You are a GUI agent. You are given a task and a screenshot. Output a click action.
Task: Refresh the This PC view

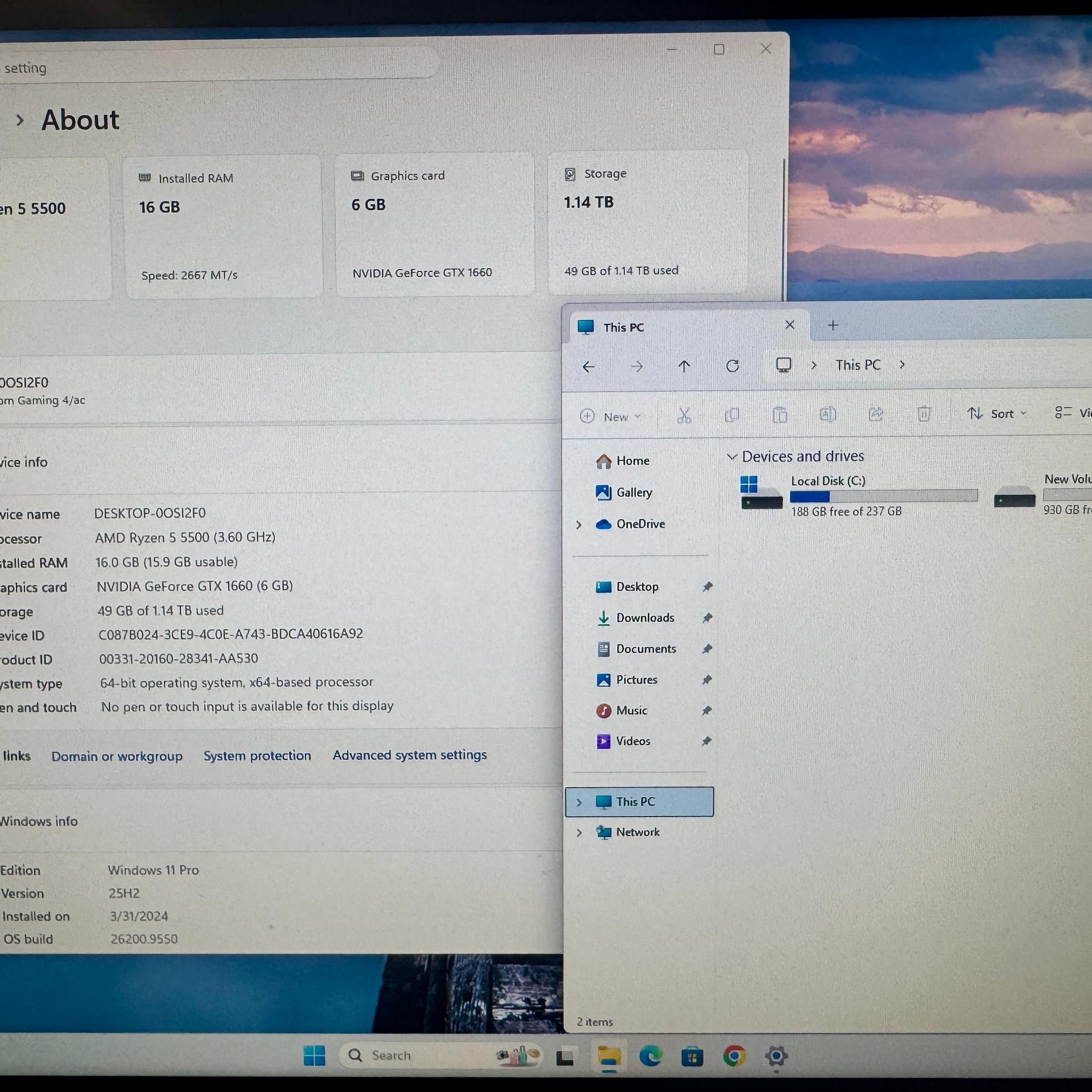click(x=733, y=366)
